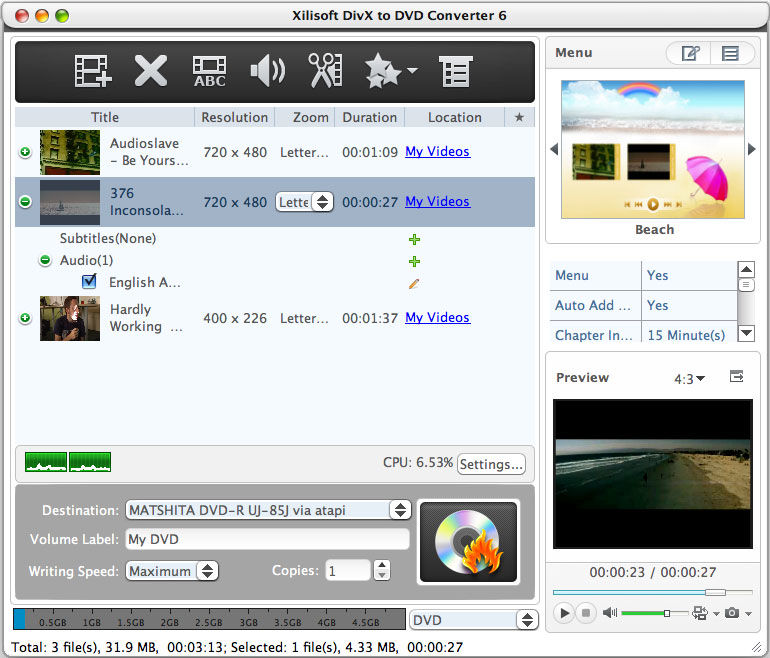The image size is (770, 658).
Task: Open the clip scissors tool
Action: tap(324, 71)
